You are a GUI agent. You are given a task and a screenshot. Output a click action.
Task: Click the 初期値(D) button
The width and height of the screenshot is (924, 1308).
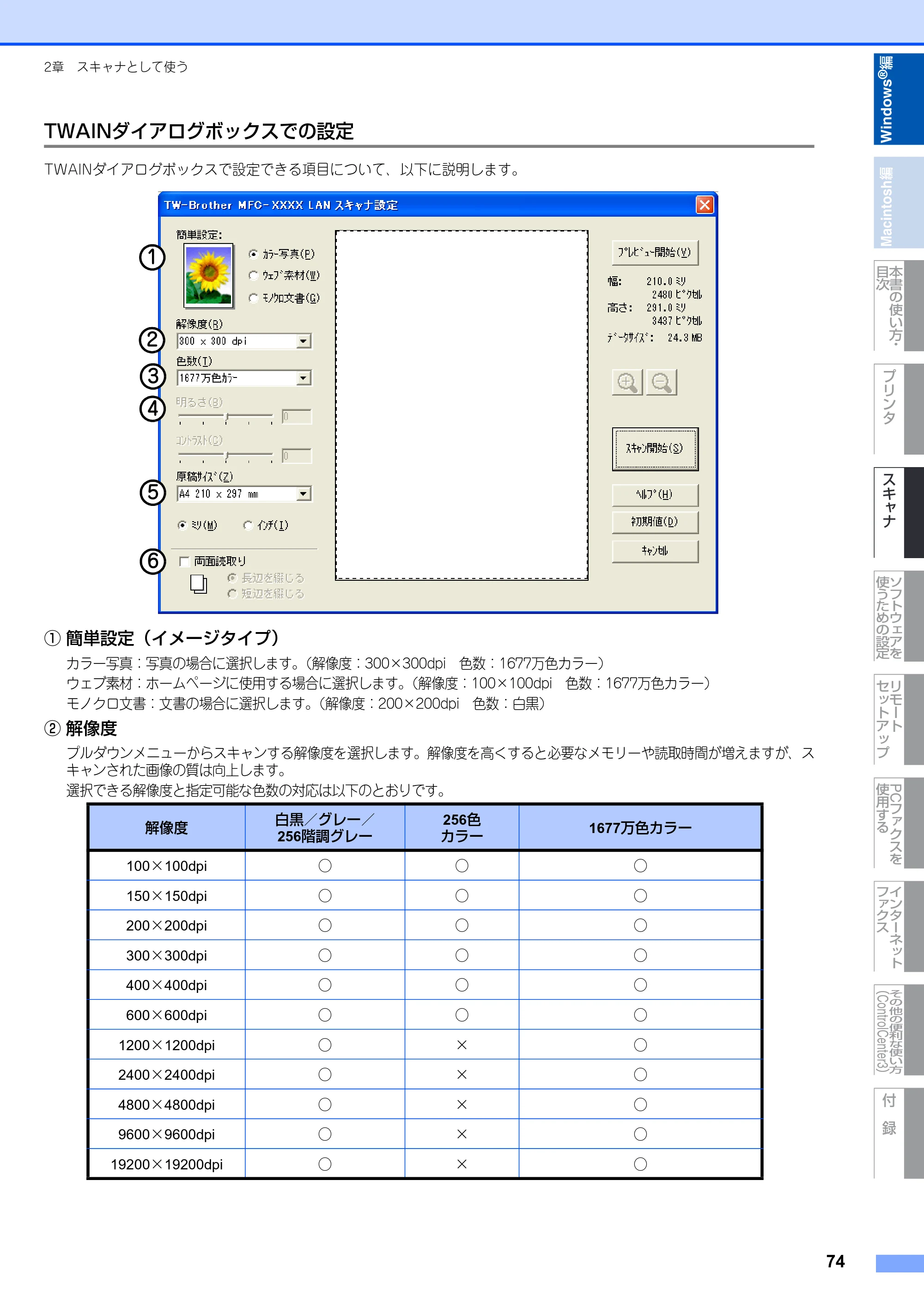[x=655, y=522]
